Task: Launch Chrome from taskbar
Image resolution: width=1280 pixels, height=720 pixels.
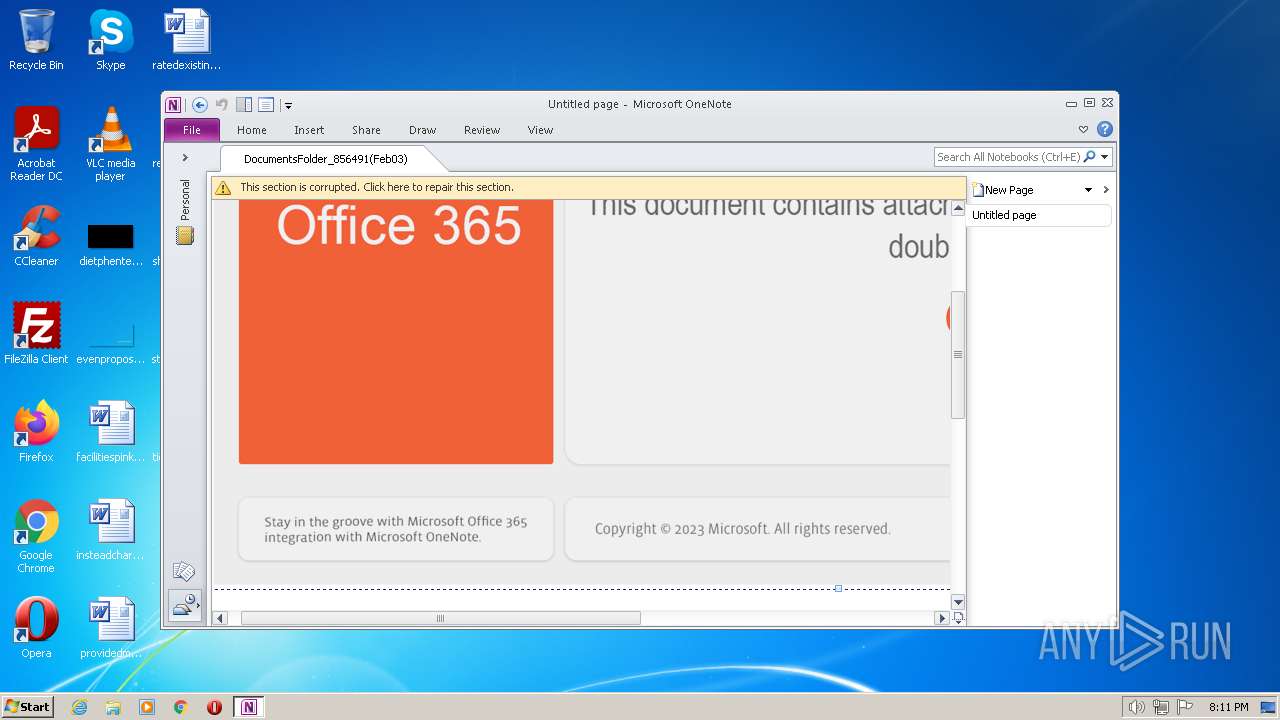Action: tap(181, 707)
